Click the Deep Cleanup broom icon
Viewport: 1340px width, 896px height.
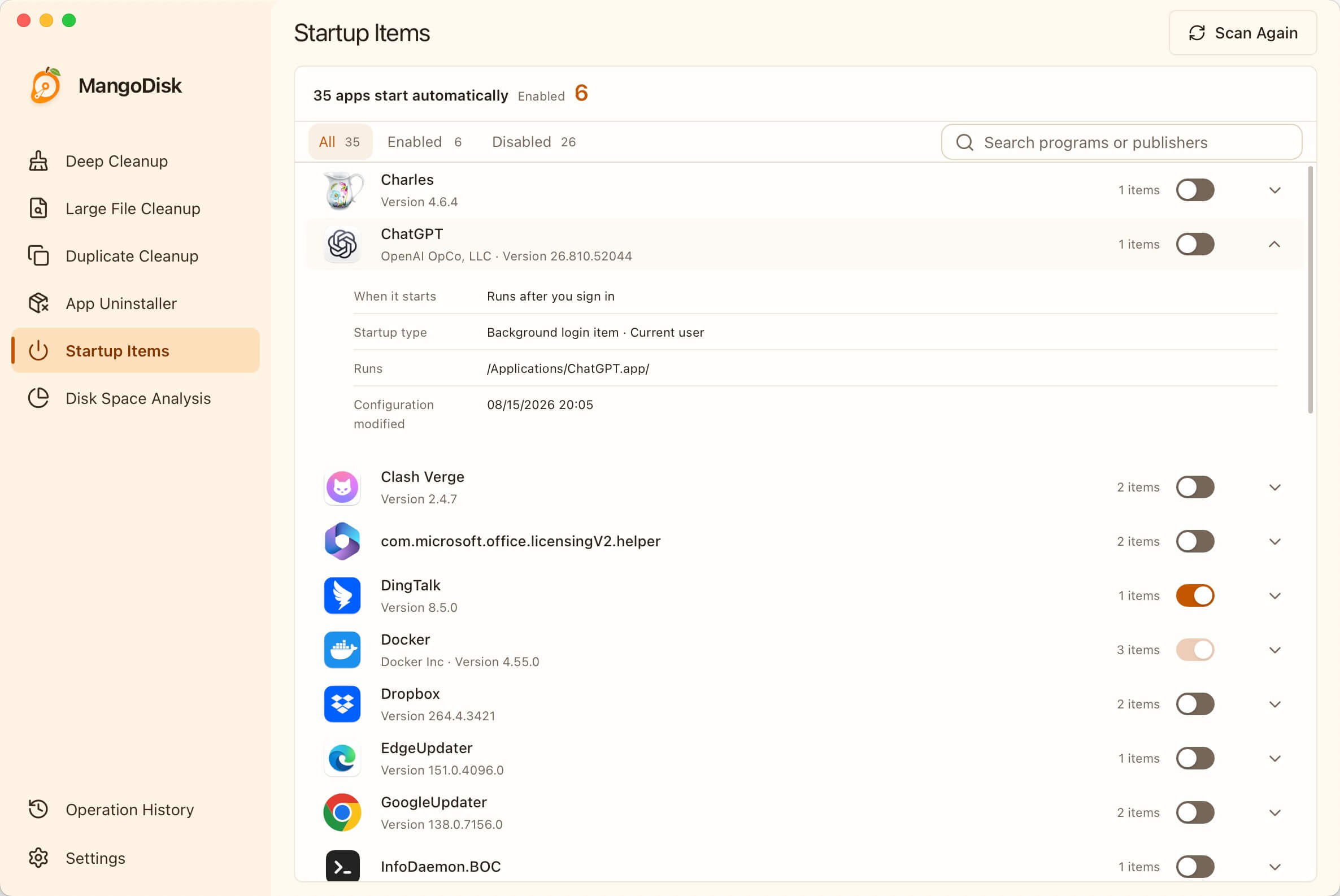pyautogui.click(x=38, y=161)
